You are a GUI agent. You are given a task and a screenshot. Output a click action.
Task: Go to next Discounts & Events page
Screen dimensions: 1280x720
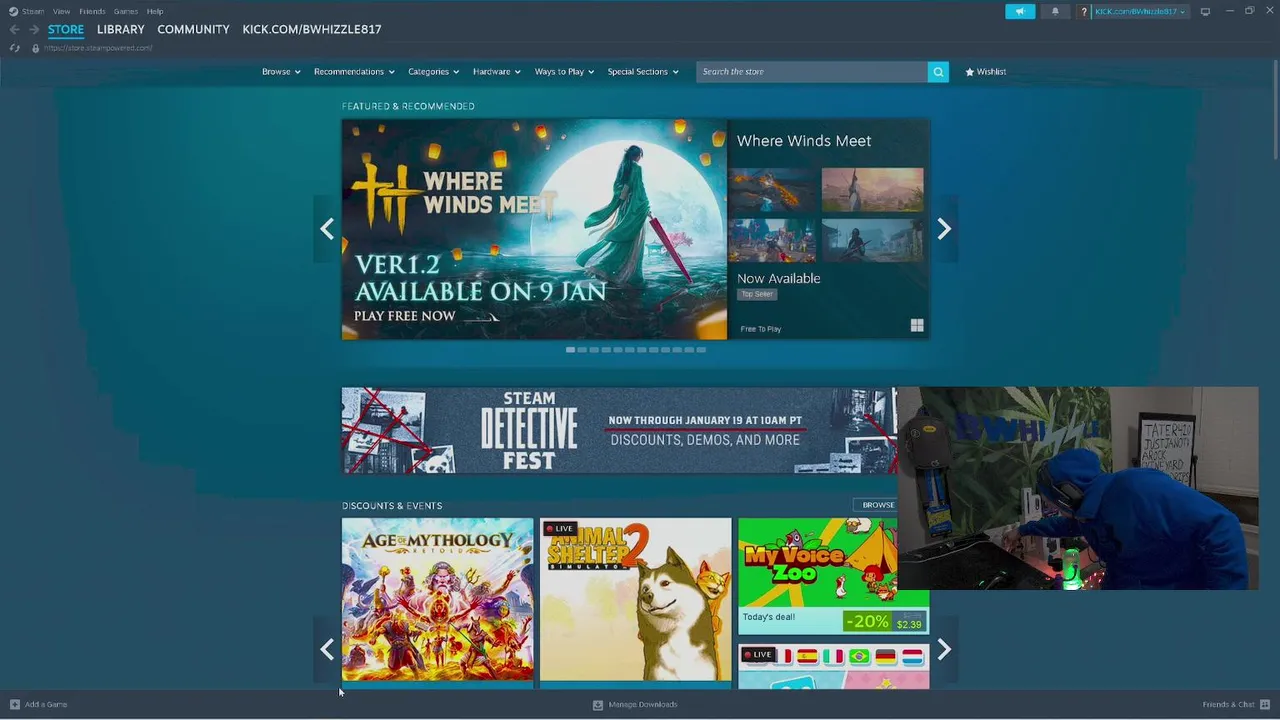click(x=944, y=650)
